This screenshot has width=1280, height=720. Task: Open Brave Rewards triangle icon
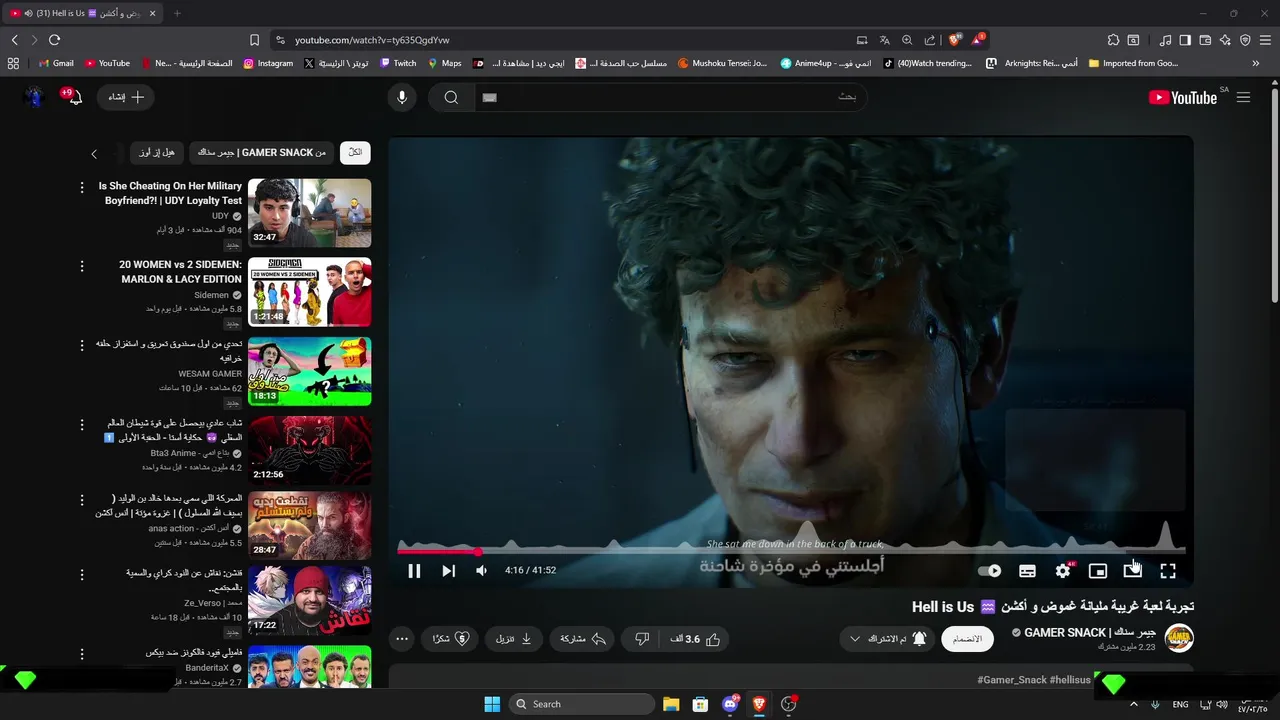[x=978, y=40]
